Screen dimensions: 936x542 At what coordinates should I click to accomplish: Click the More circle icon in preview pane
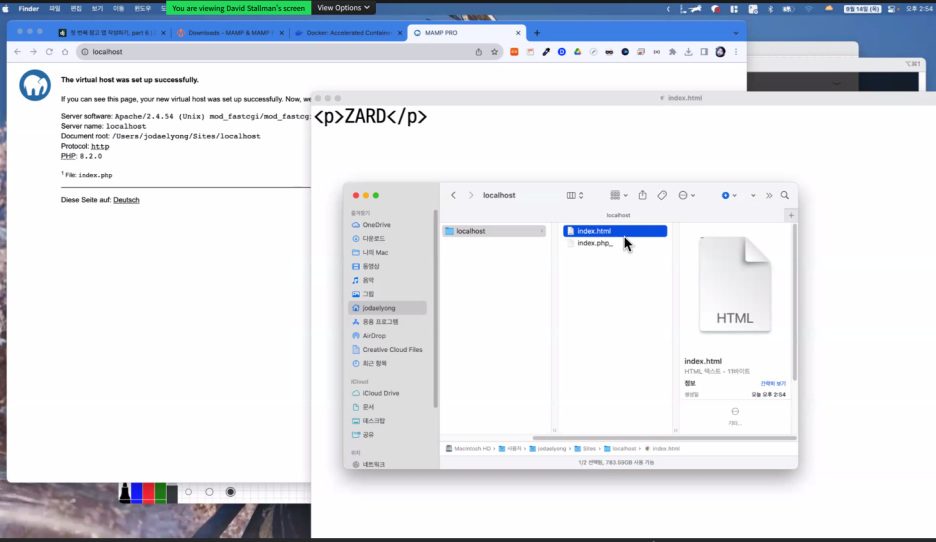(x=735, y=411)
